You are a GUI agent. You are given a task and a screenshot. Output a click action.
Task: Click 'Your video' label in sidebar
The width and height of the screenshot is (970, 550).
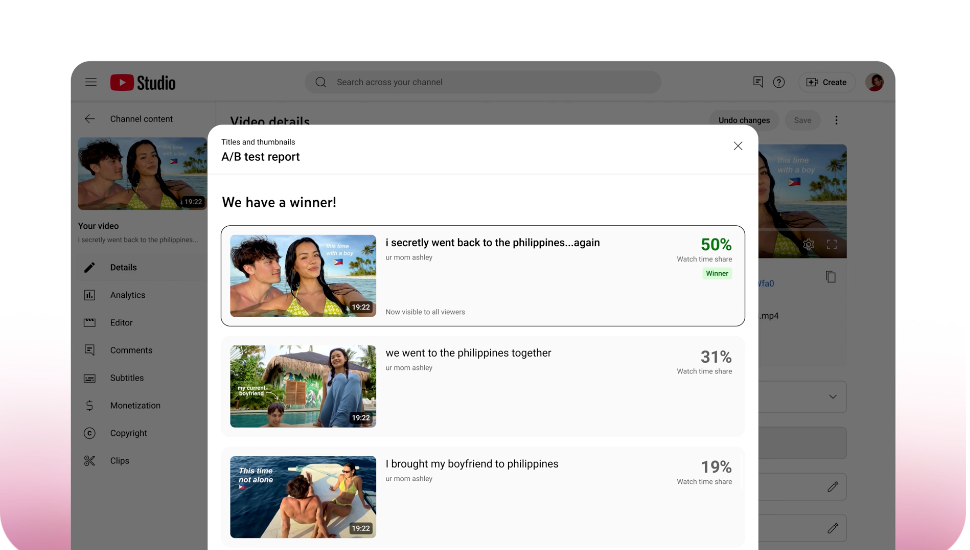[98, 226]
